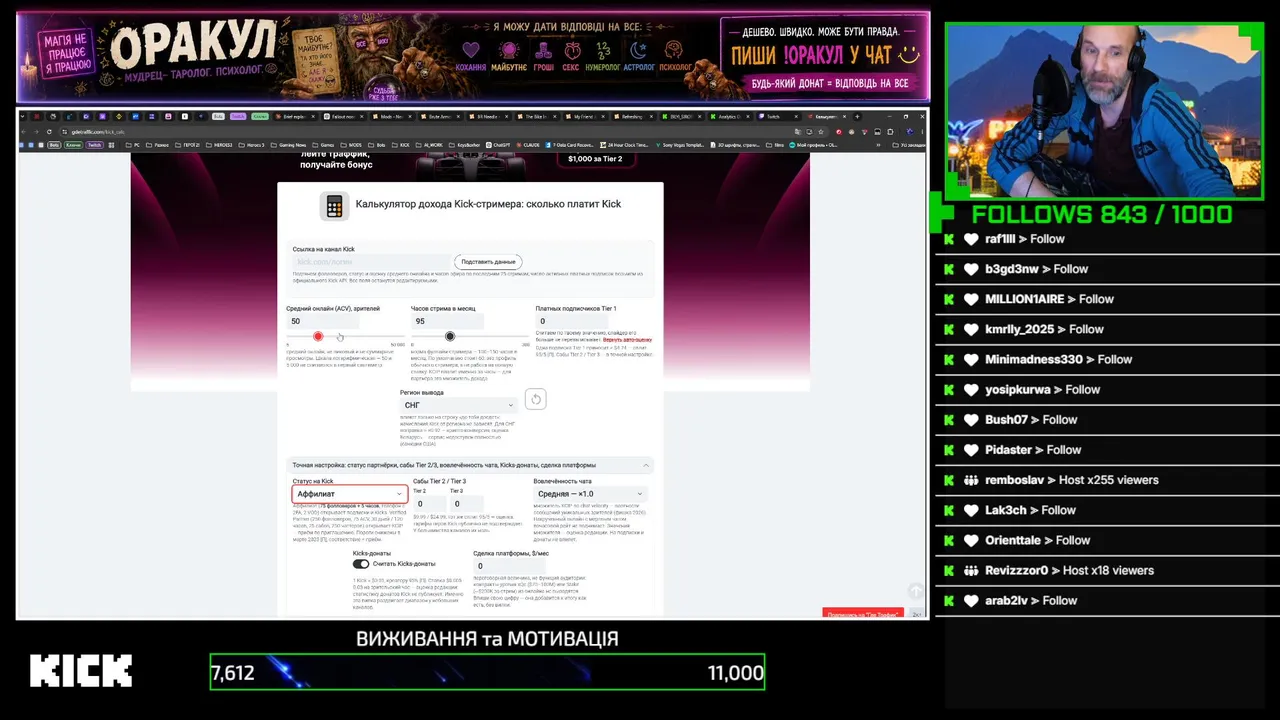Click the red subscribe button at page bottom
Screen dimensions: 1280x720
862,613
